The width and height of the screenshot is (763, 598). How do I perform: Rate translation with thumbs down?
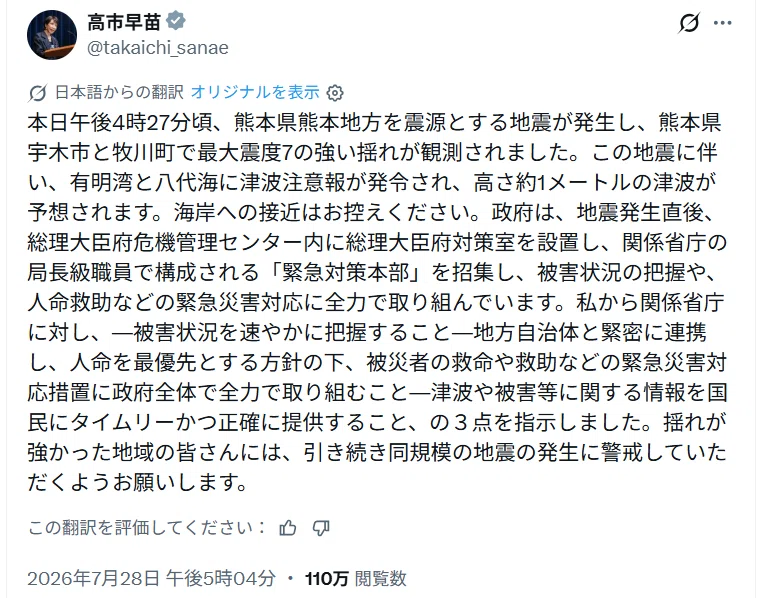321,528
